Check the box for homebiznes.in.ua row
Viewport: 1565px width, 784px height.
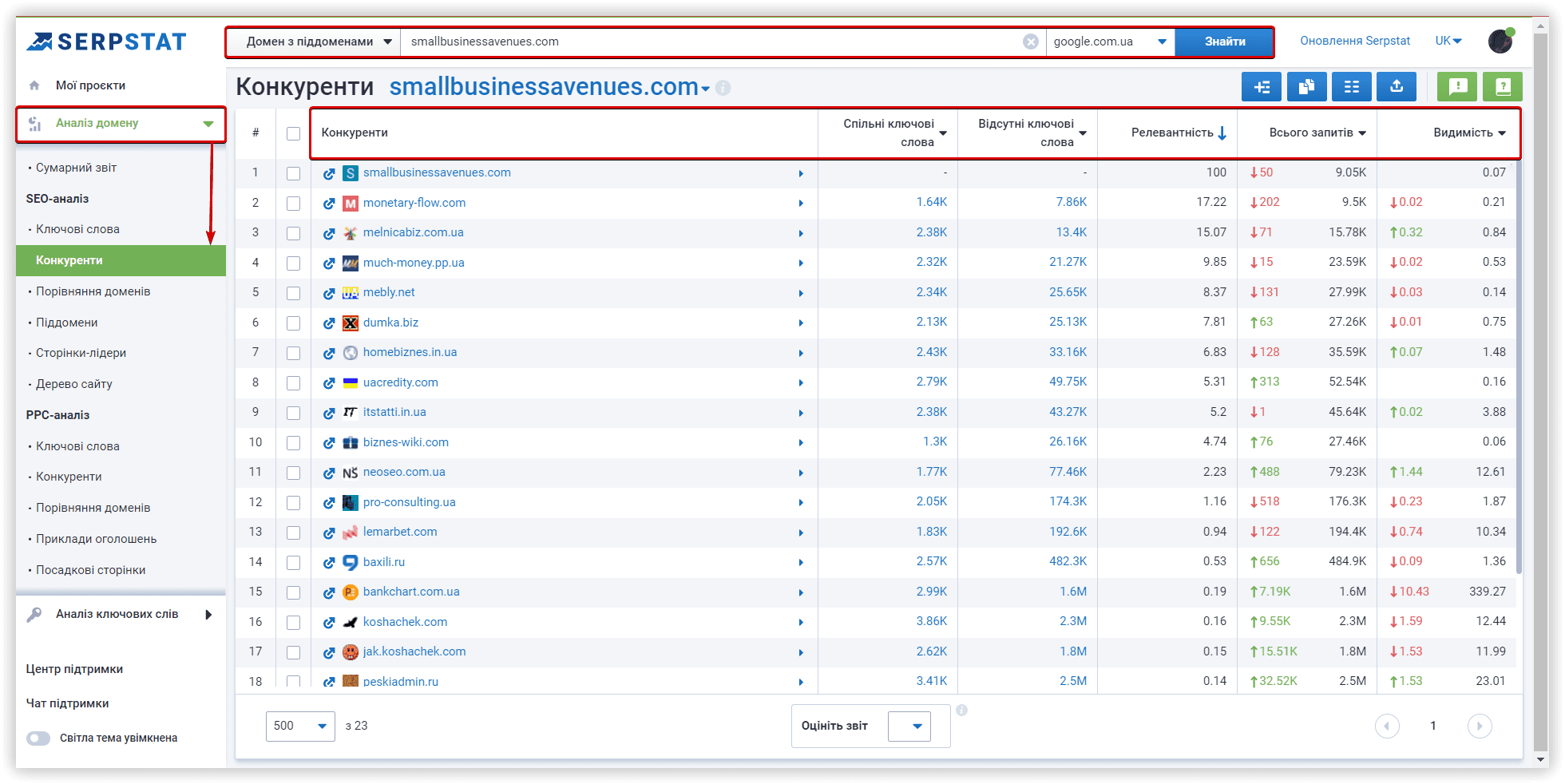pos(294,353)
